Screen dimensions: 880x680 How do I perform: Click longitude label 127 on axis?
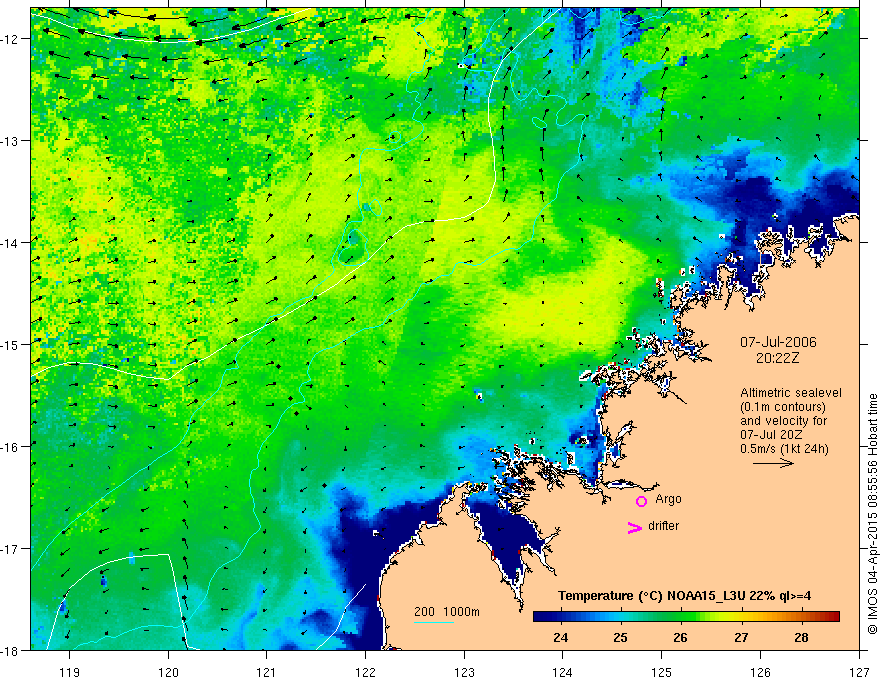tap(859, 672)
